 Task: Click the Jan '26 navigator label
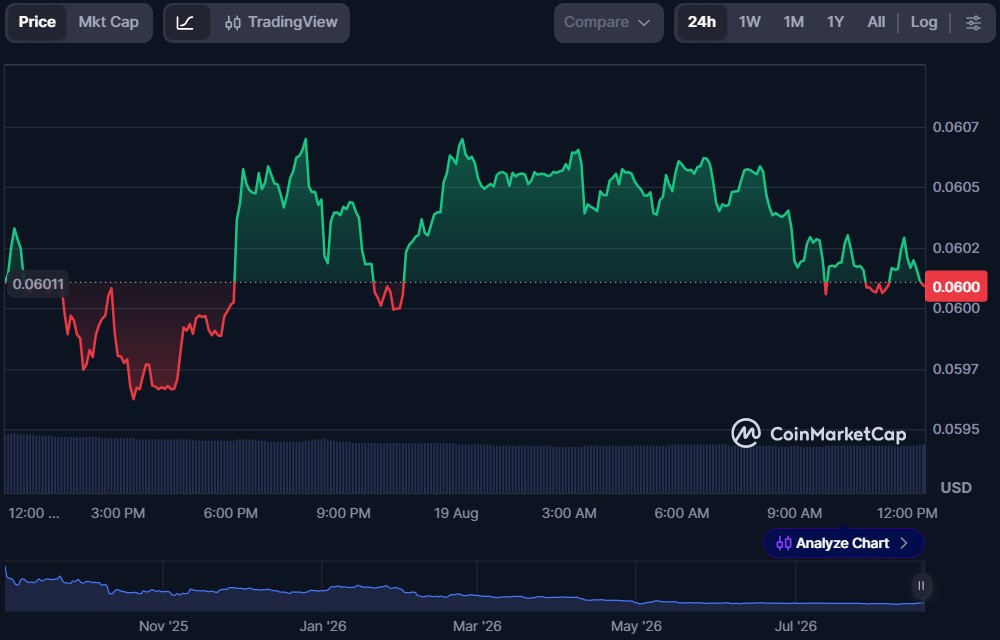tap(323, 626)
